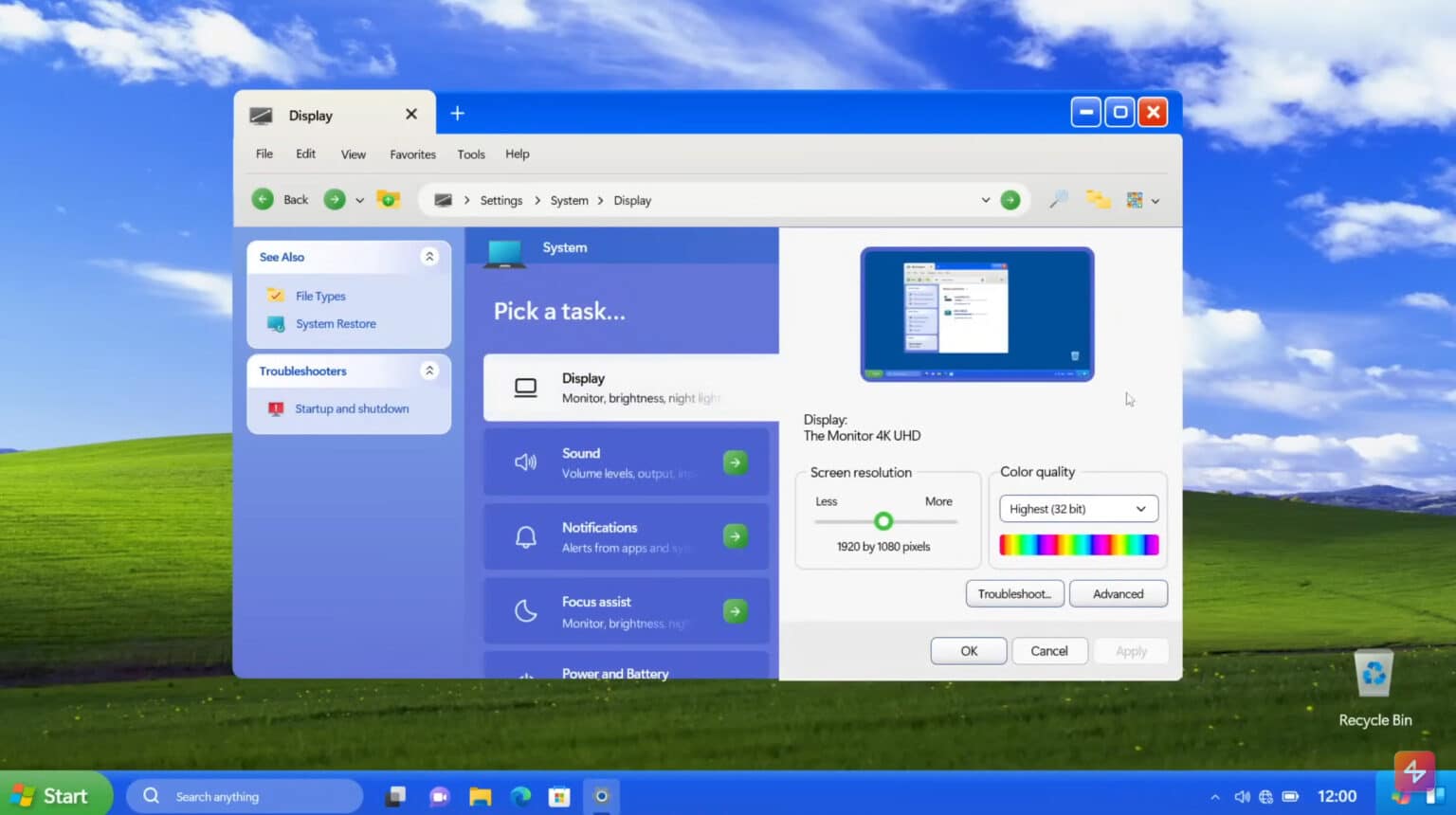Image resolution: width=1456 pixels, height=815 pixels.
Task: Open the Sound task with its green arrow
Action: [736, 462]
